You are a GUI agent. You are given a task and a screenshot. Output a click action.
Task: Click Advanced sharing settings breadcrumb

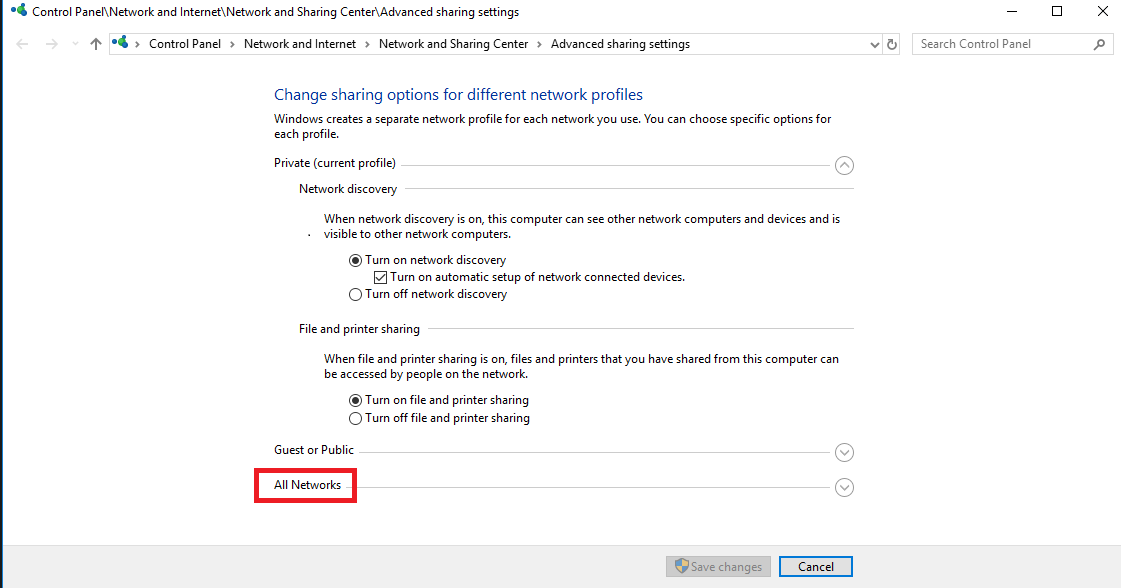pos(620,44)
